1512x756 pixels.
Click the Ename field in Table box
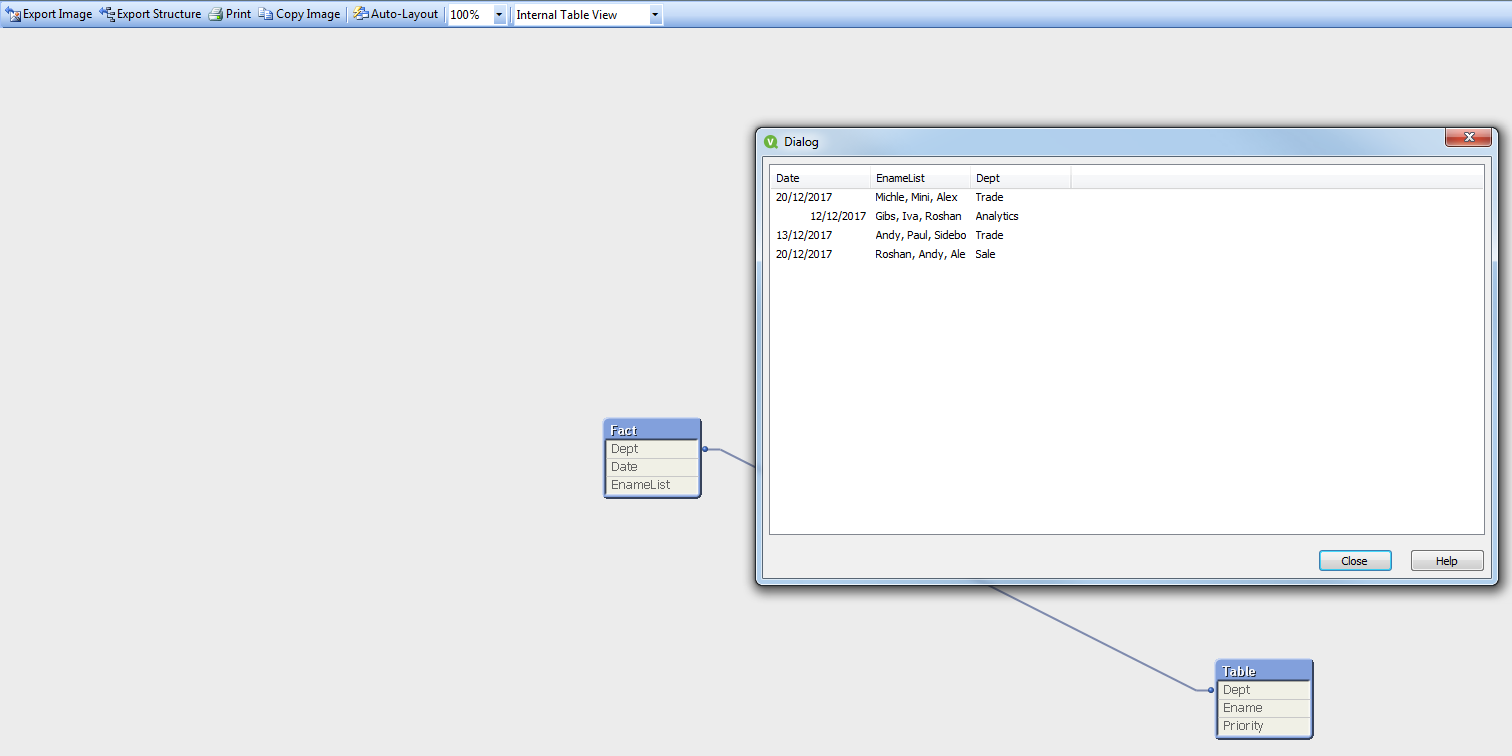tap(1264, 708)
